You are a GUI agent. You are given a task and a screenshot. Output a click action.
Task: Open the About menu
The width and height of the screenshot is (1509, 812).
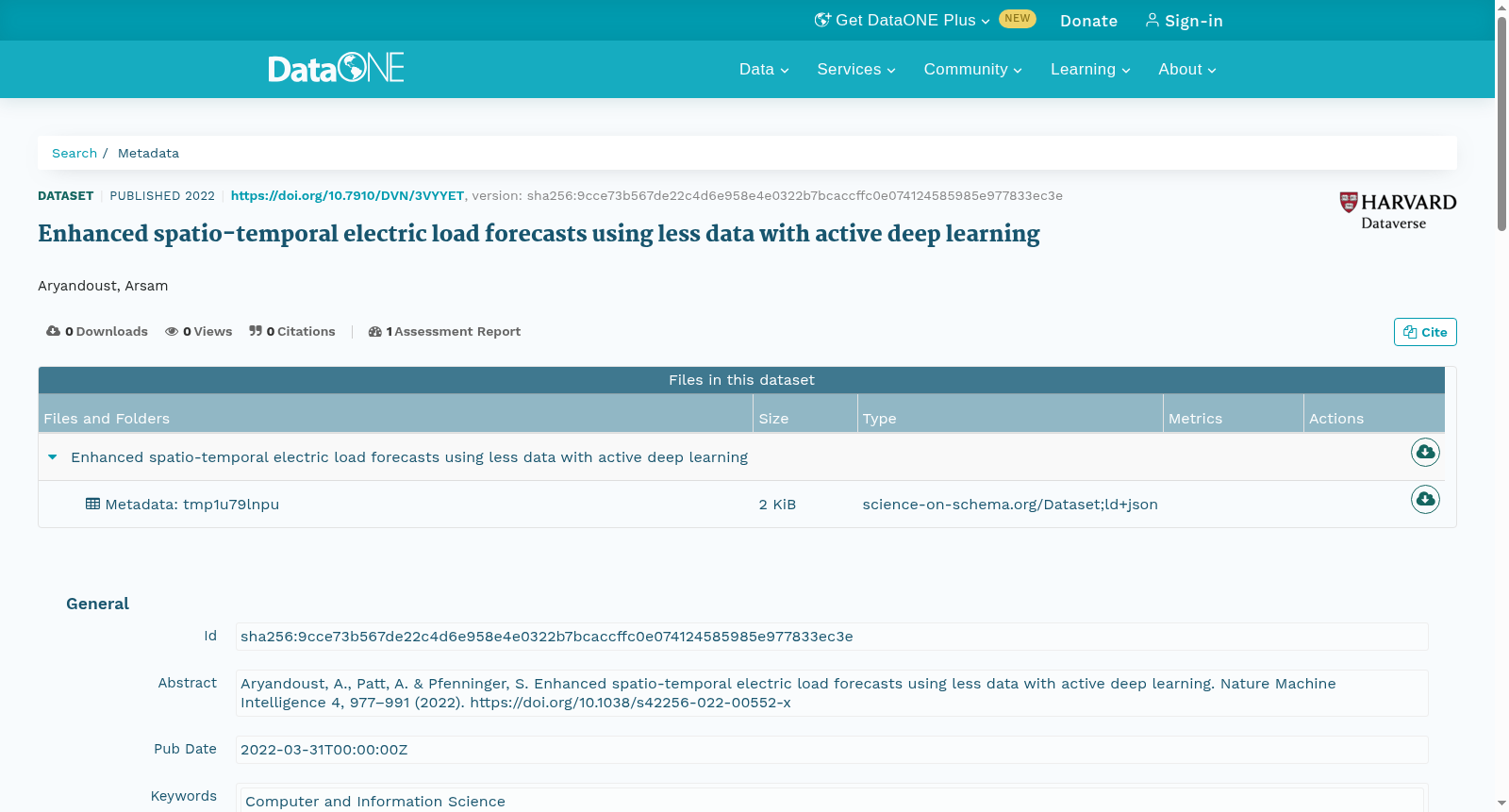[x=1187, y=69]
